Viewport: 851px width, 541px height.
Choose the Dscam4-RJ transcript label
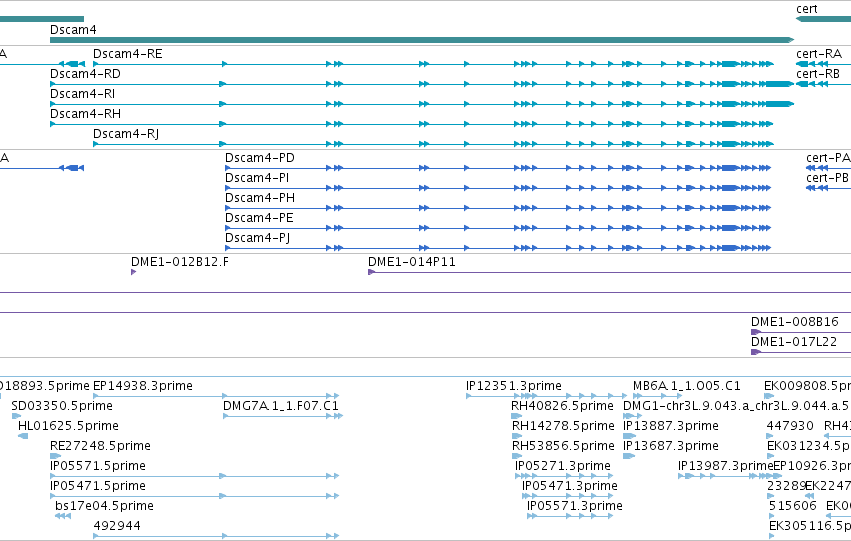126,134
